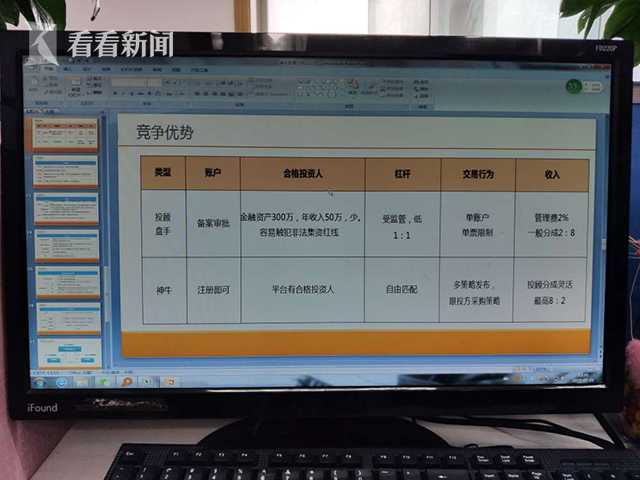This screenshot has width=640, height=480.
Task: Select the 多策略发布 cell
Action: click(476, 290)
